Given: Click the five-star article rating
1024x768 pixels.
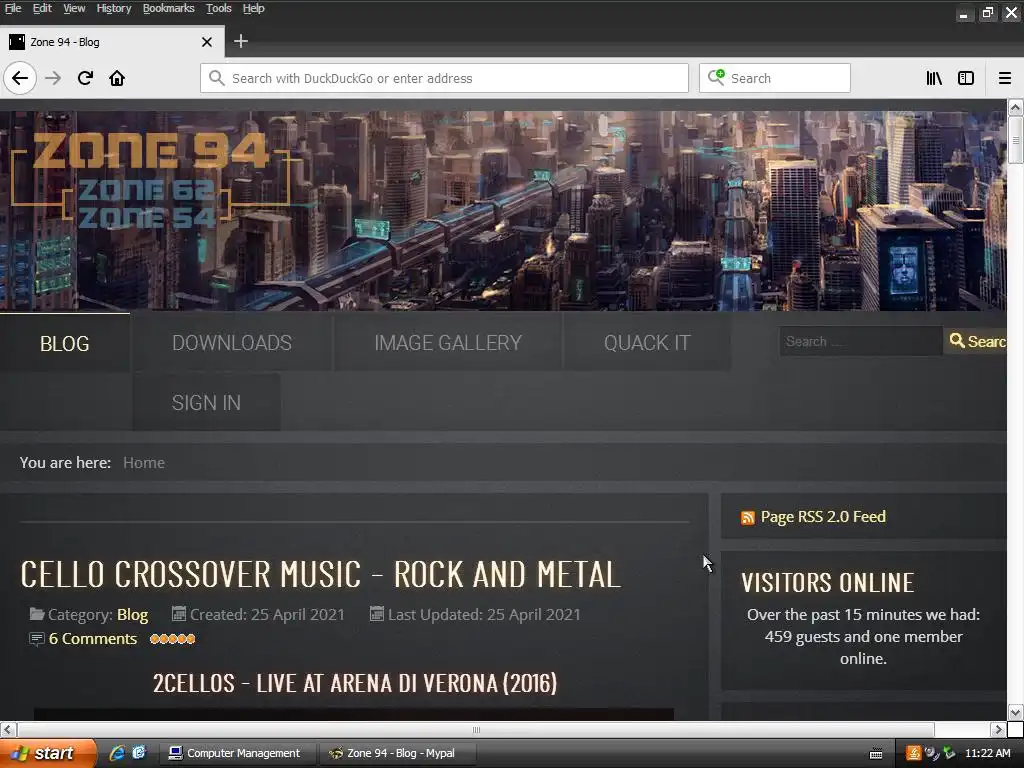Looking at the screenshot, I should pyautogui.click(x=172, y=639).
